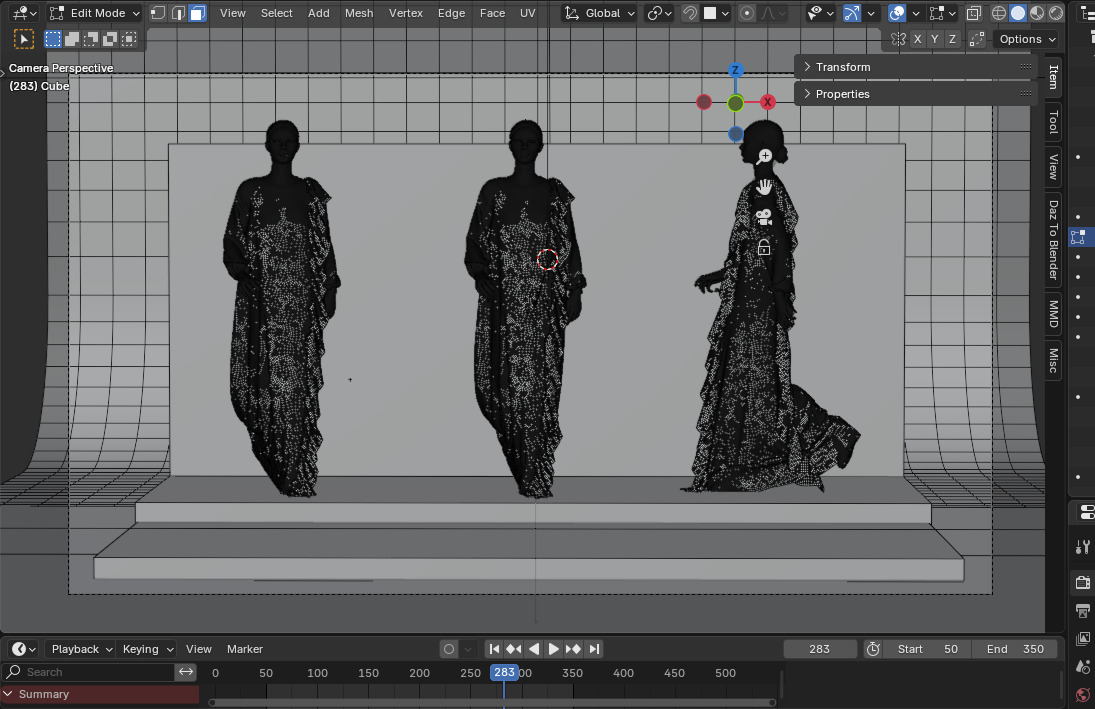
Task: Set selection mode to extend
Action: click(x=72, y=39)
